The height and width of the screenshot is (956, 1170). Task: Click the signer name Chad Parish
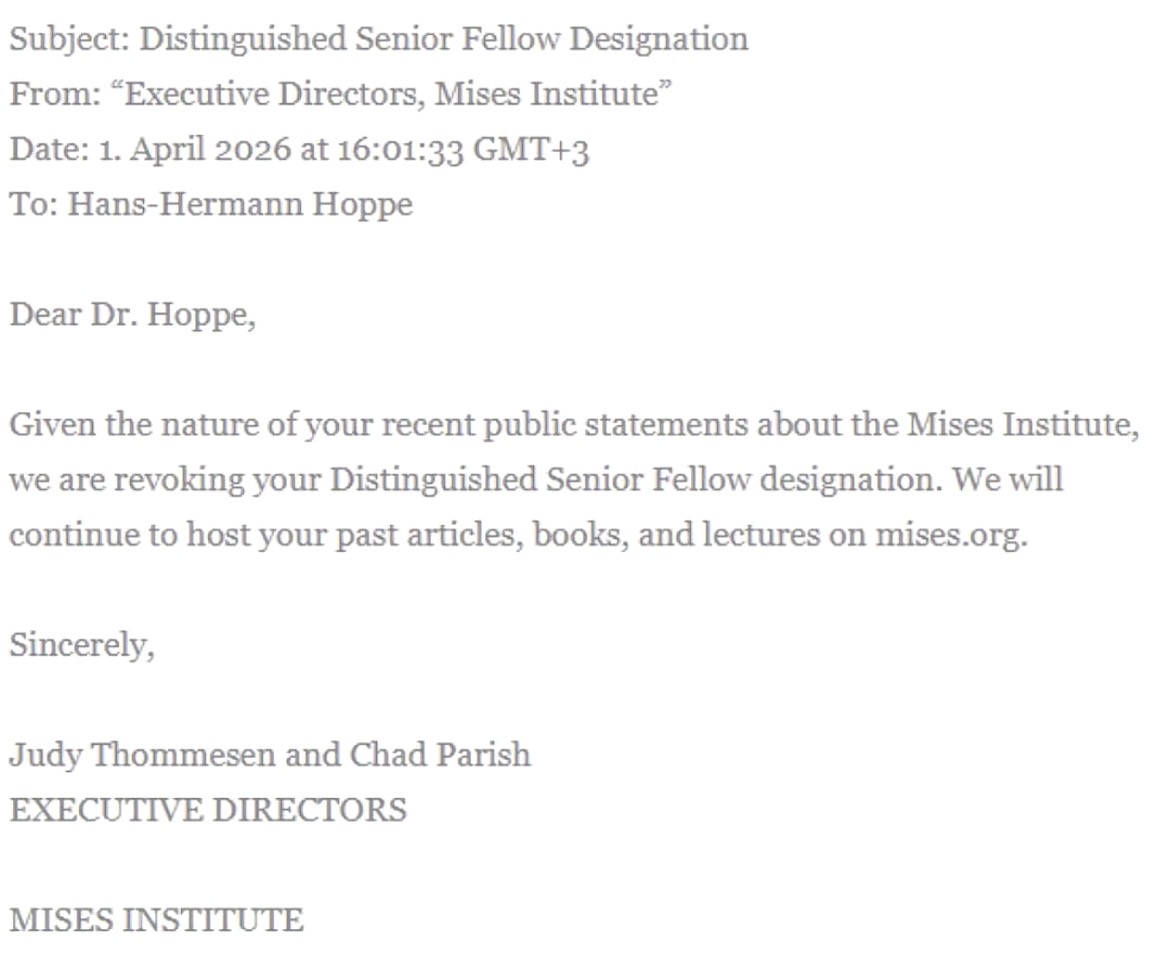(439, 754)
